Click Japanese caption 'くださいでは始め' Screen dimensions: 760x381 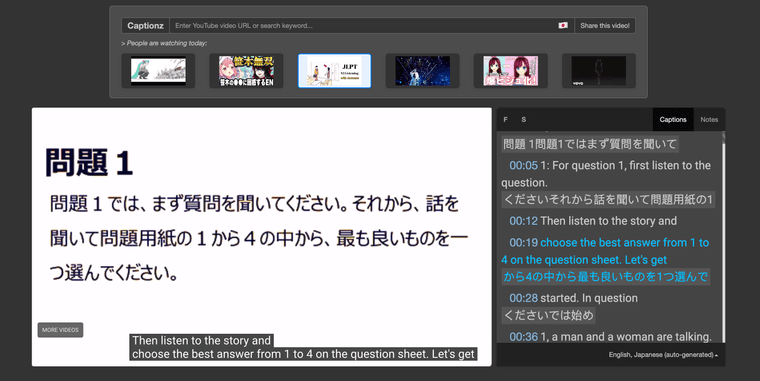tap(548, 315)
